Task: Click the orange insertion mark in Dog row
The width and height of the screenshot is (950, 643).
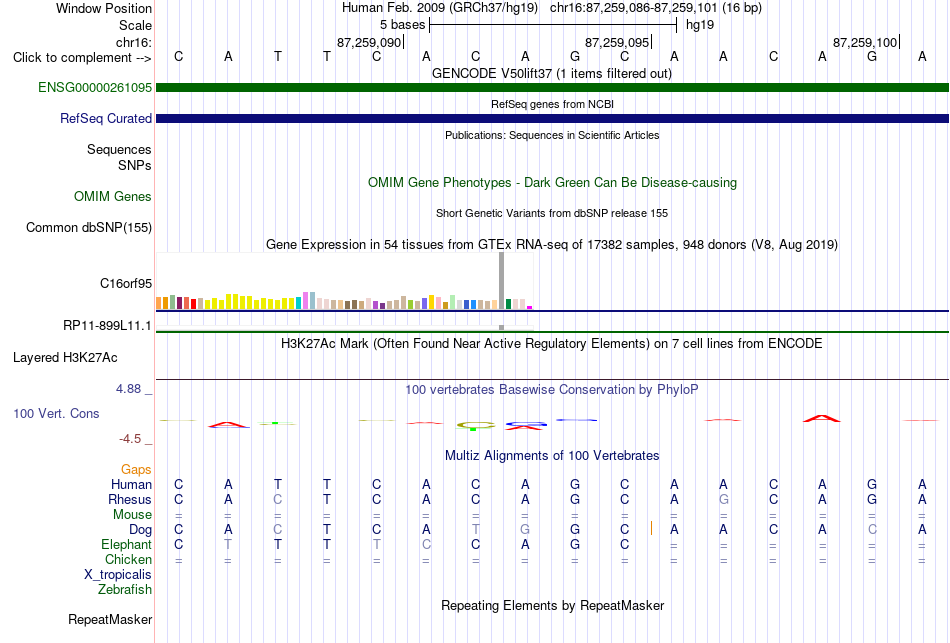Action: click(x=651, y=528)
